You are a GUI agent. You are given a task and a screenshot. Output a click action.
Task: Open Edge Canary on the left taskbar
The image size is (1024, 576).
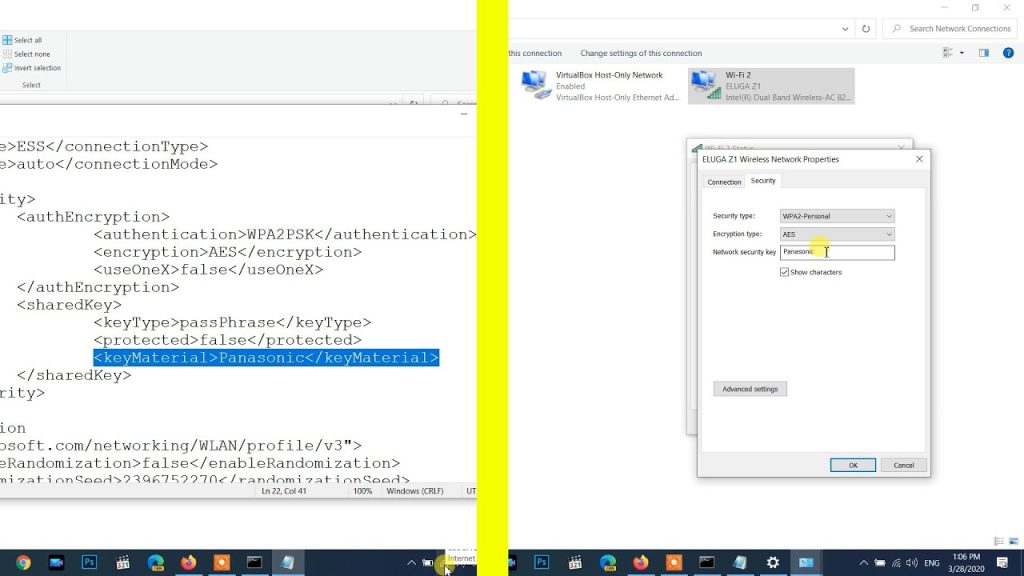pos(155,562)
